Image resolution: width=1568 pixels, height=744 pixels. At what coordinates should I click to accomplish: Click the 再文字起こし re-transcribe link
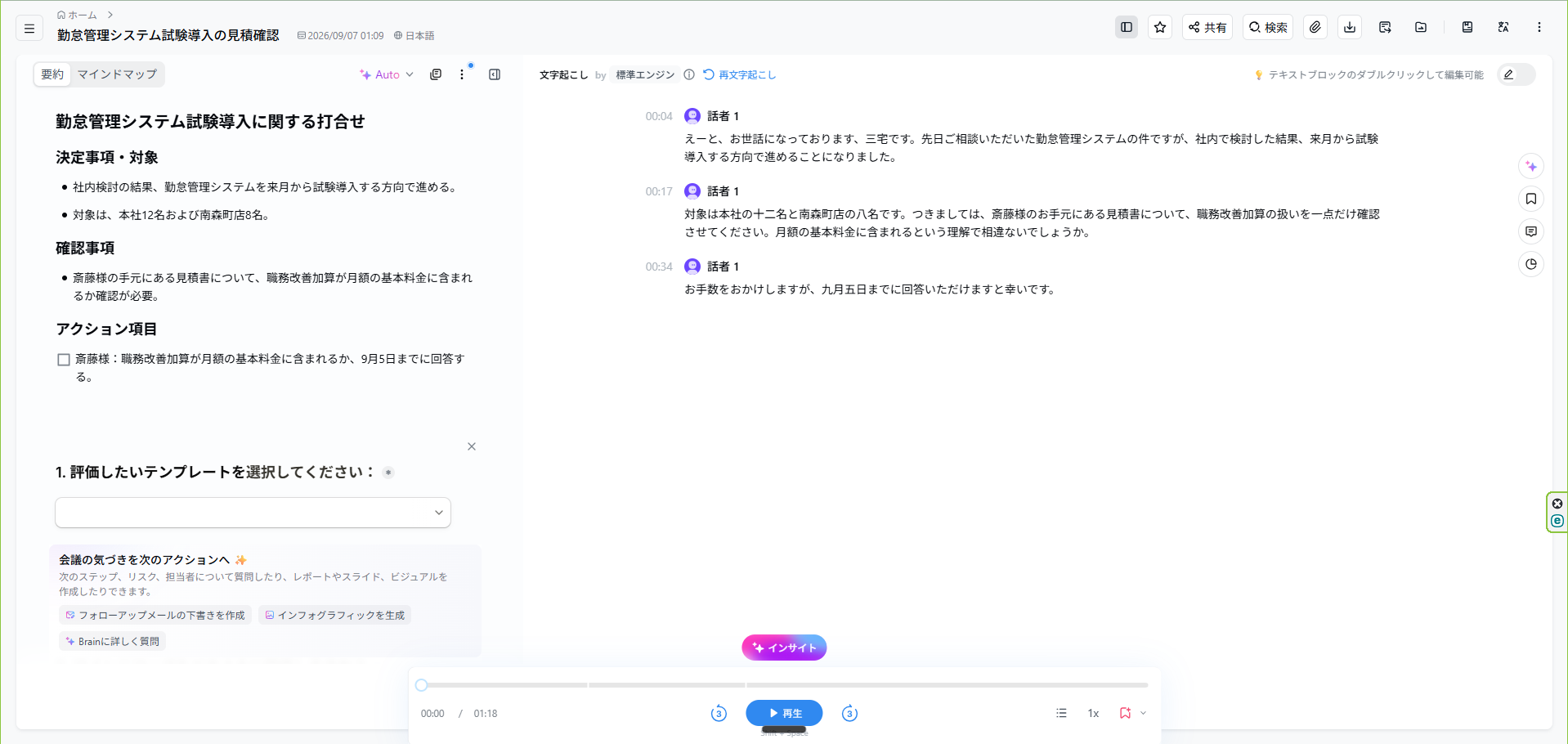(x=740, y=74)
